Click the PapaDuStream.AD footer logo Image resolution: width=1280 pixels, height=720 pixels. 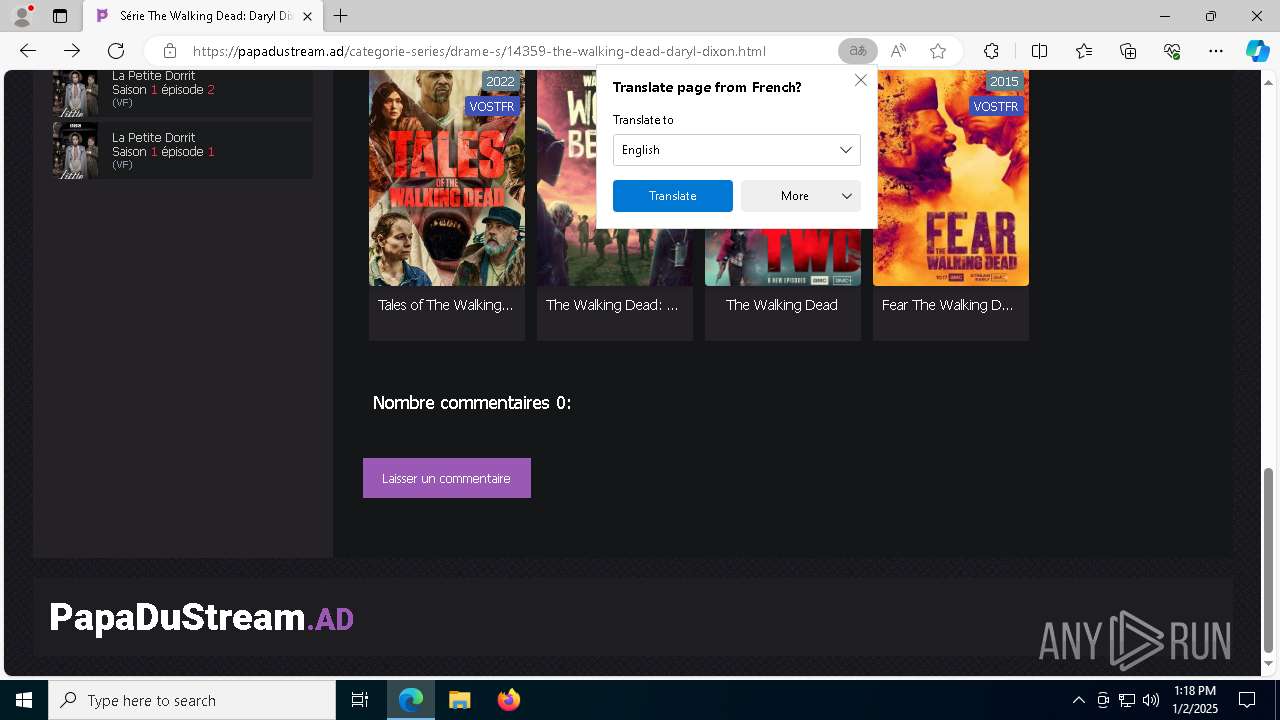click(202, 618)
